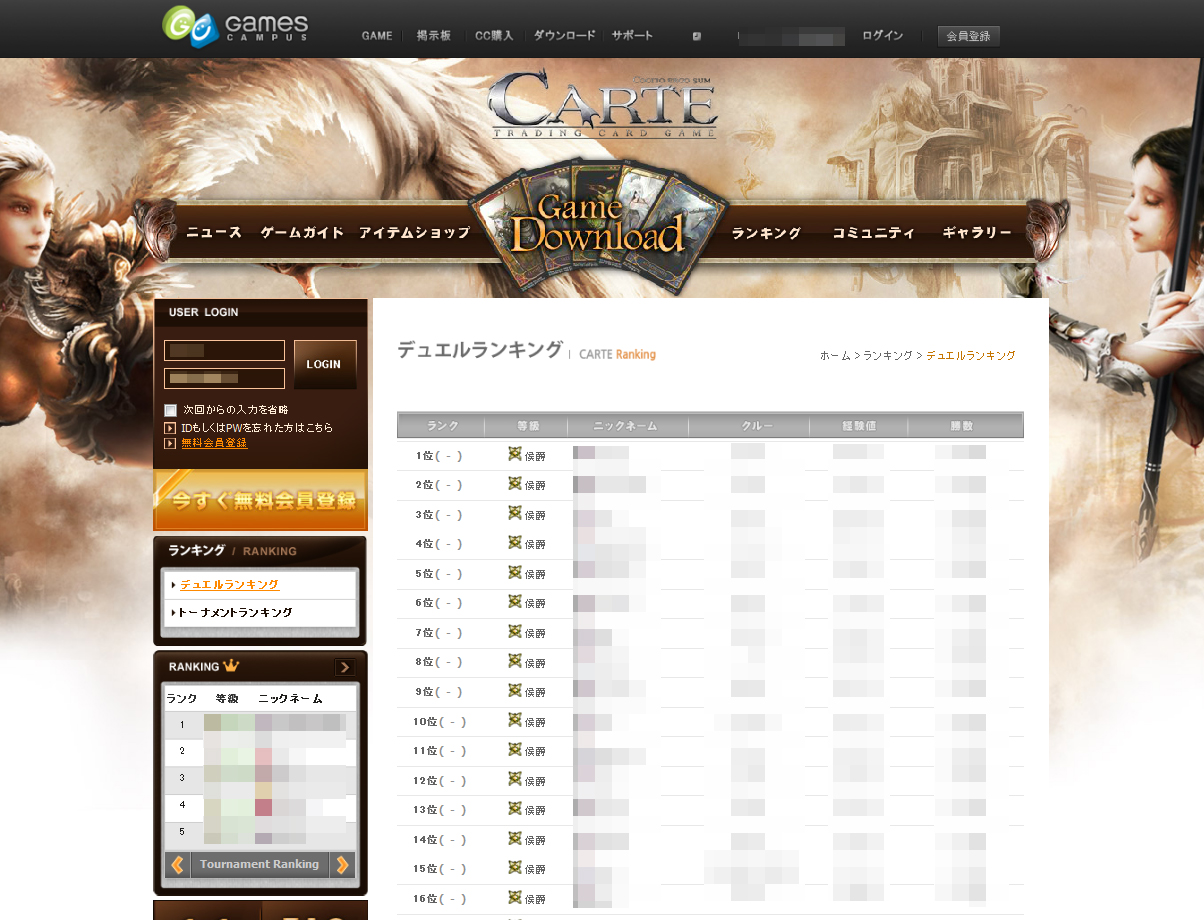The width and height of the screenshot is (1204, 920).
Task: Open the CARTE Trading Card Game logo
Action: pyautogui.click(x=603, y=103)
